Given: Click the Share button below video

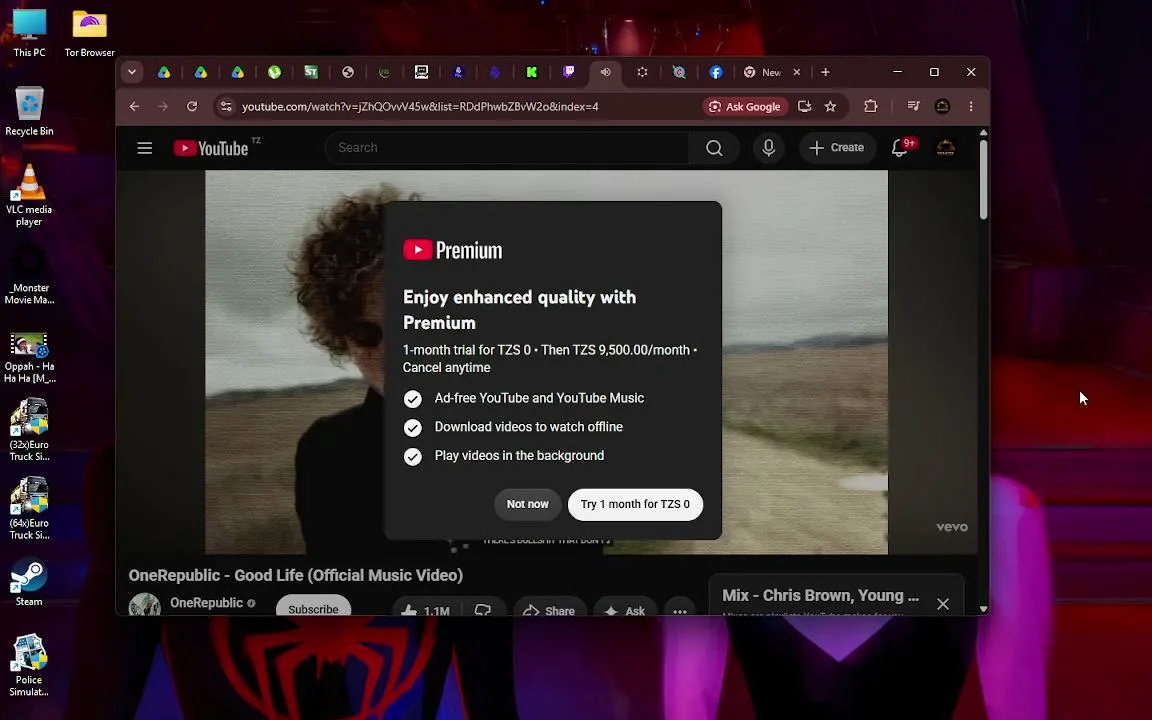Looking at the screenshot, I should [x=549, y=606].
